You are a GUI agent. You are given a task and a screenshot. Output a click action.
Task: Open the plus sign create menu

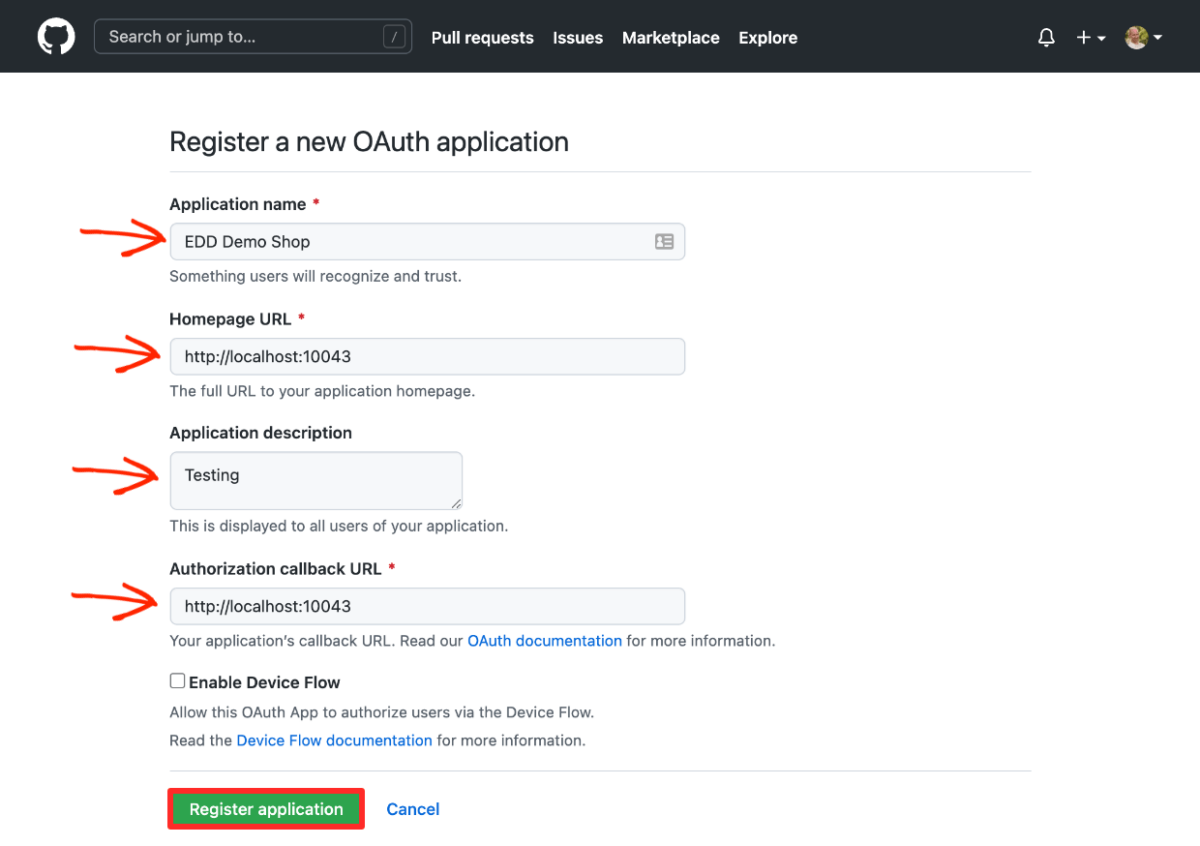point(1082,37)
